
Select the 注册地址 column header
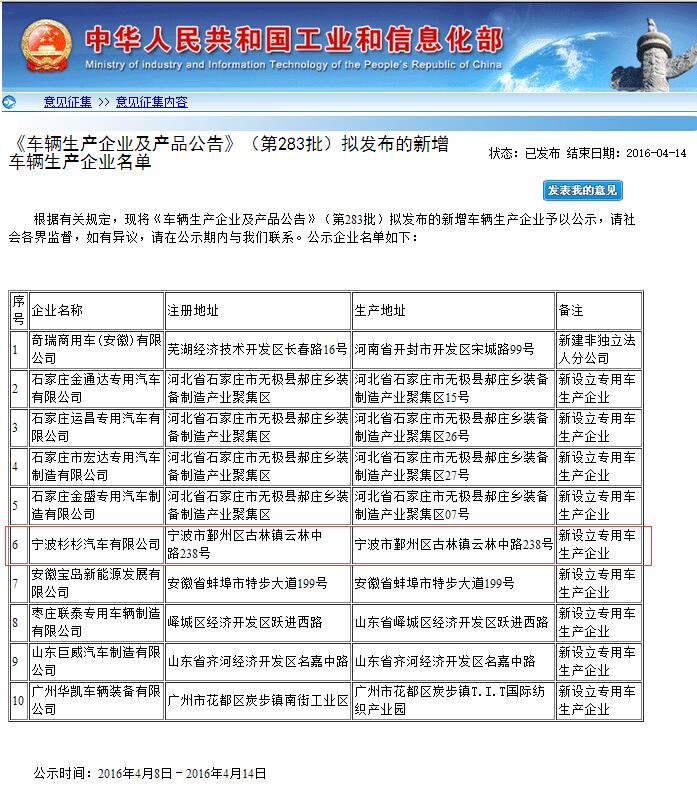pyautogui.click(x=193, y=311)
